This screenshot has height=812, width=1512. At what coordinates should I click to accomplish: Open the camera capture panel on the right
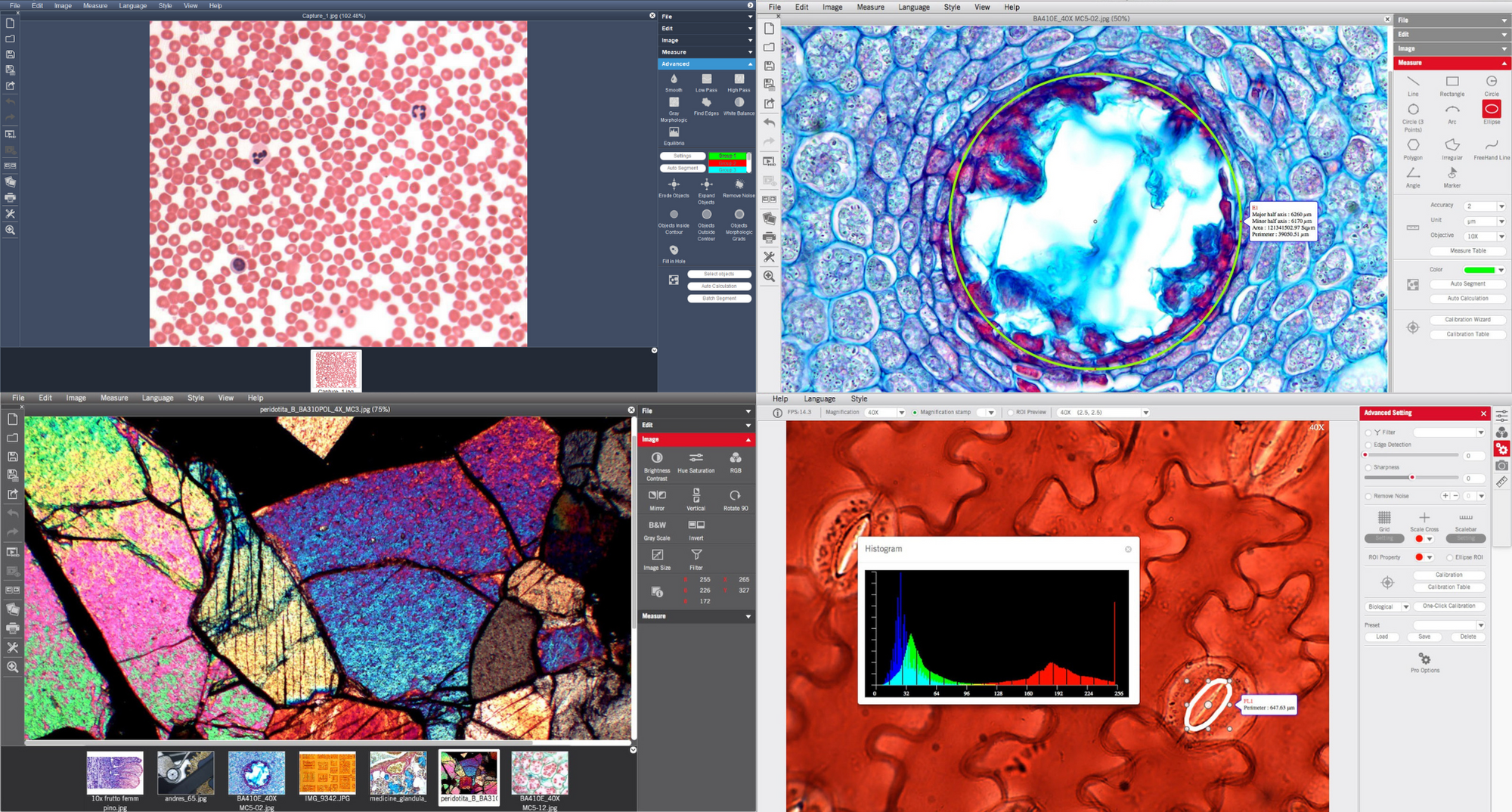coord(1502,466)
